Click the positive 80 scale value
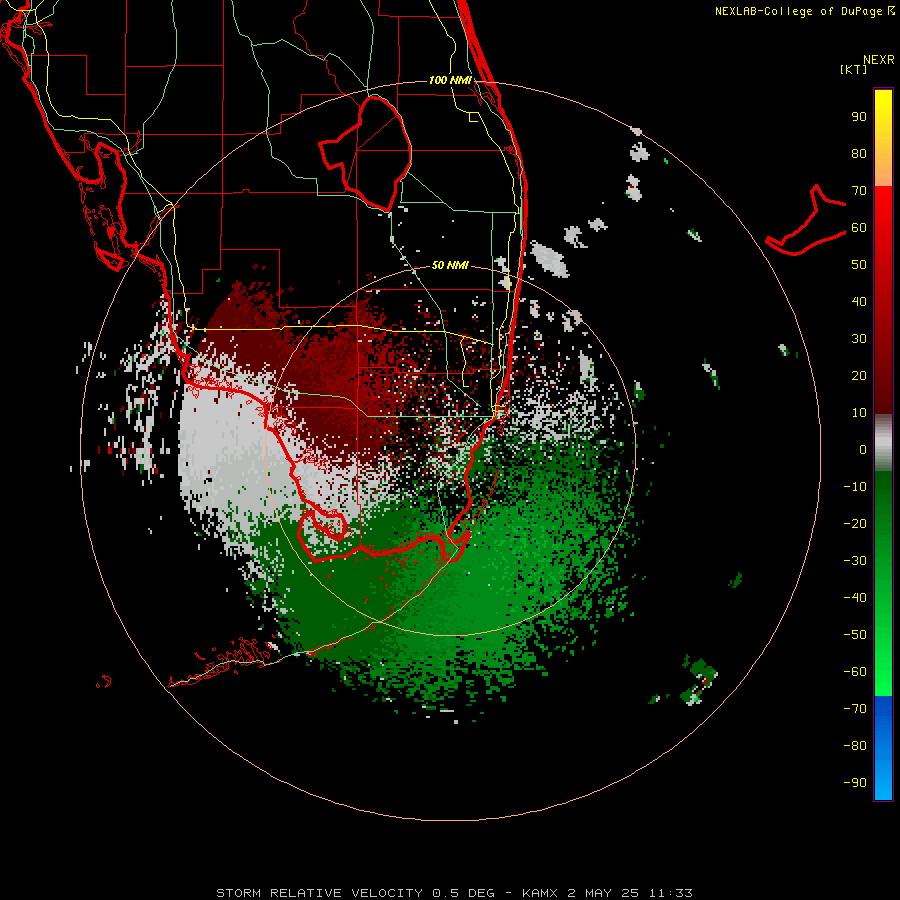The width and height of the screenshot is (900, 900). tap(859, 154)
